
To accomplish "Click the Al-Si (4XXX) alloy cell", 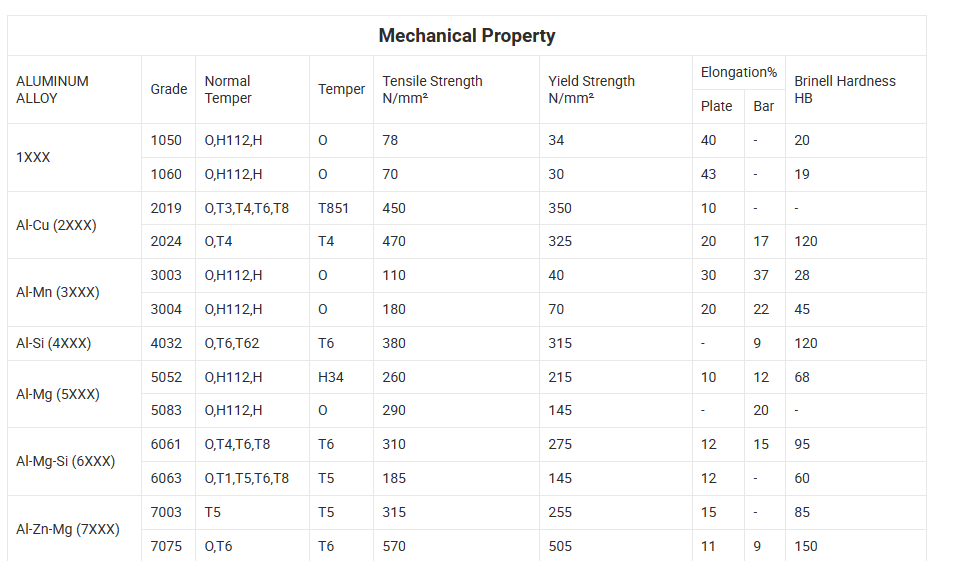I will point(53,344).
